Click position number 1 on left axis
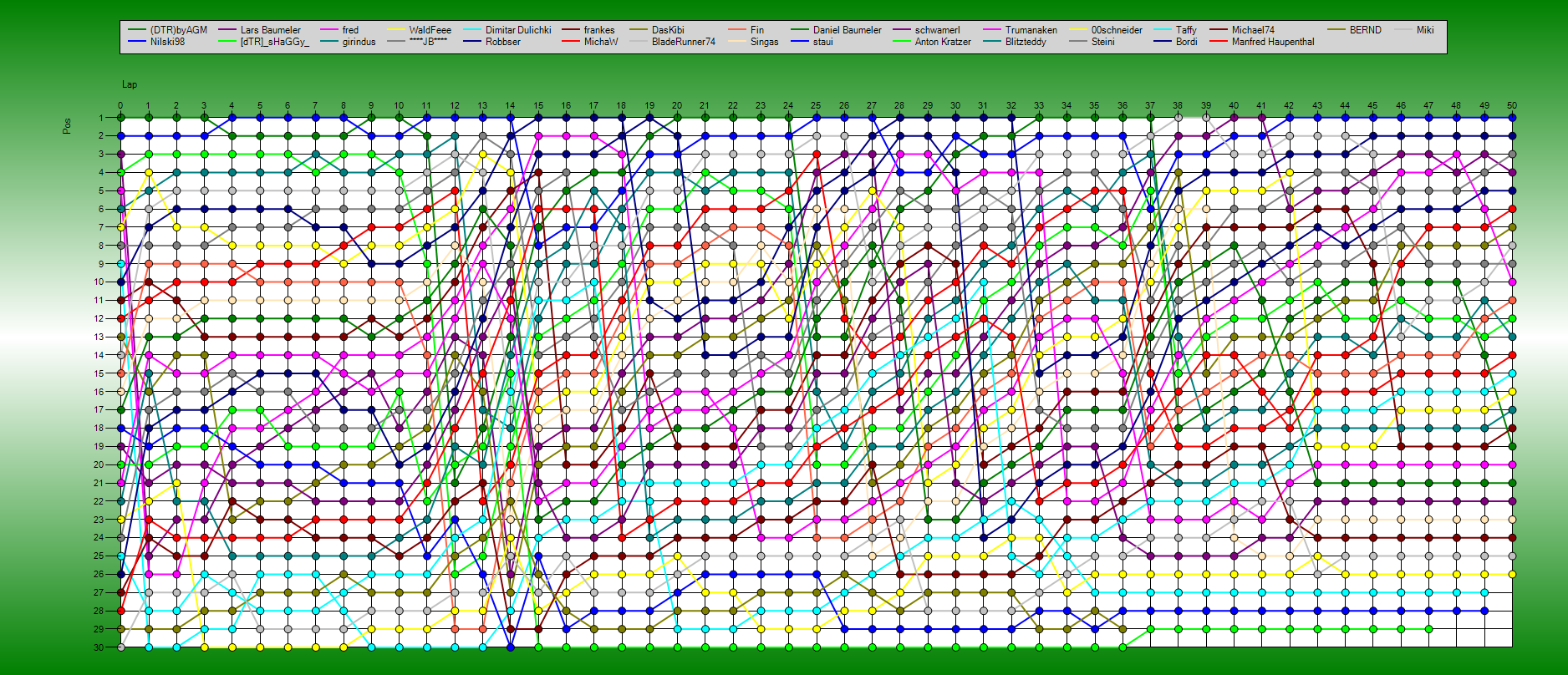The width and height of the screenshot is (1568, 675). click(x=100, y=118)
